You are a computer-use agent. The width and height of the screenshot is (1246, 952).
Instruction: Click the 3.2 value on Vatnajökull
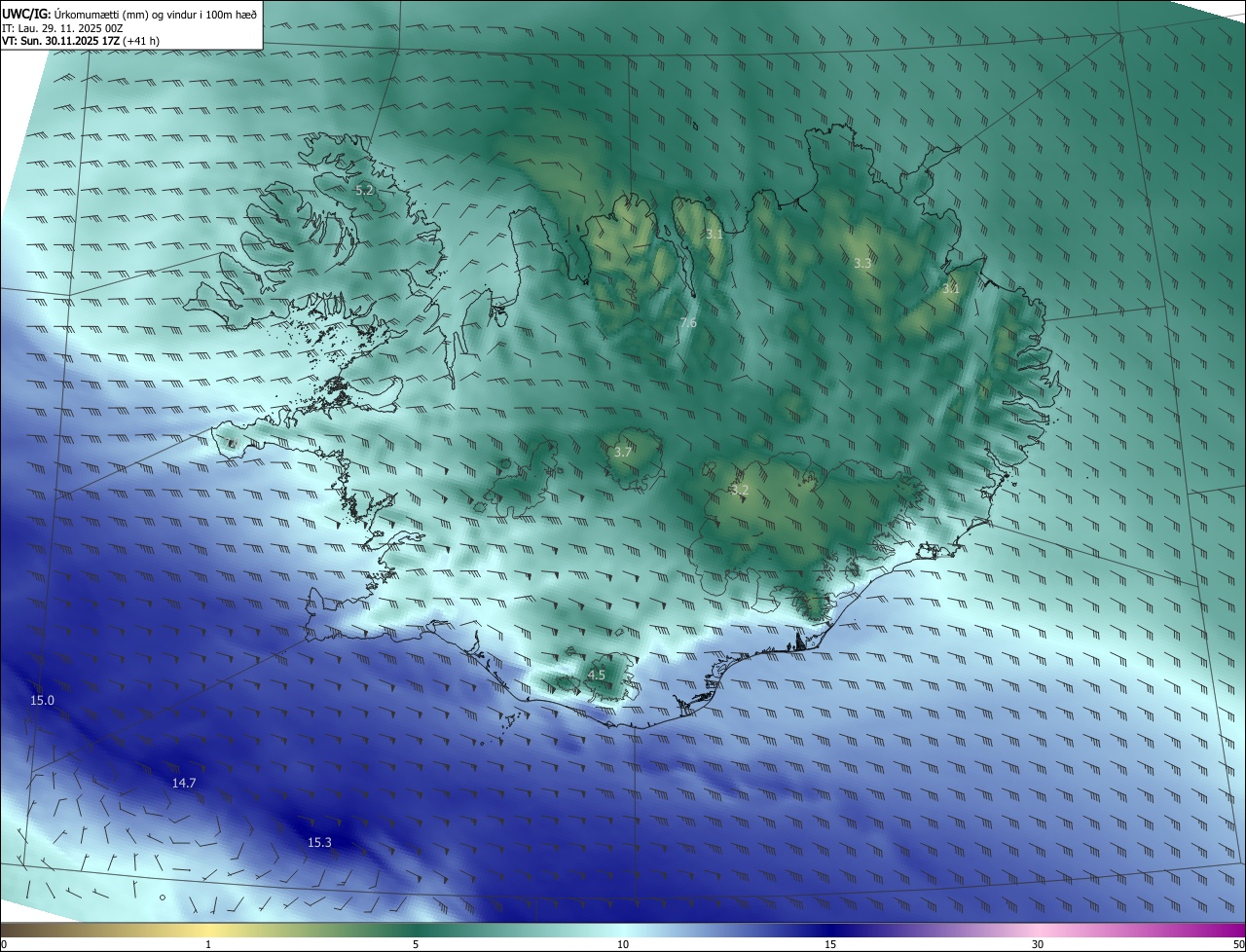[739, 490]
